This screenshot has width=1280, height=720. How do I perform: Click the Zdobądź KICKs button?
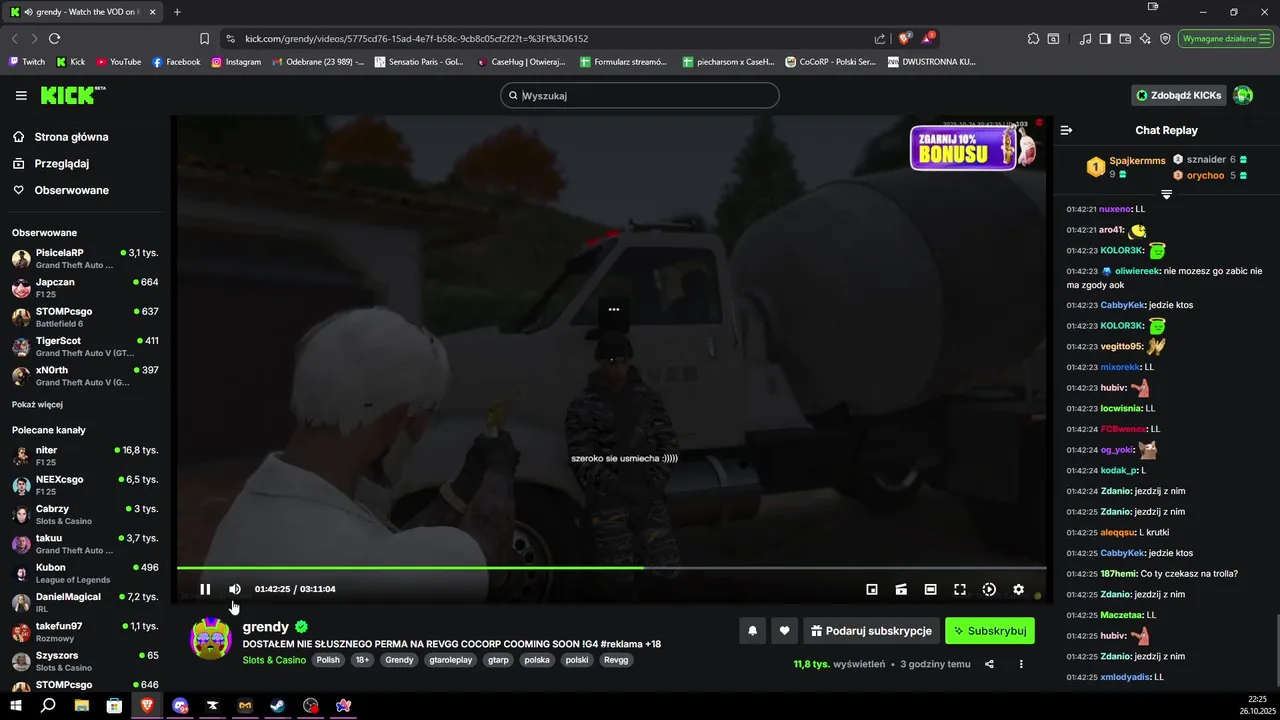[x=1178, y=95]
